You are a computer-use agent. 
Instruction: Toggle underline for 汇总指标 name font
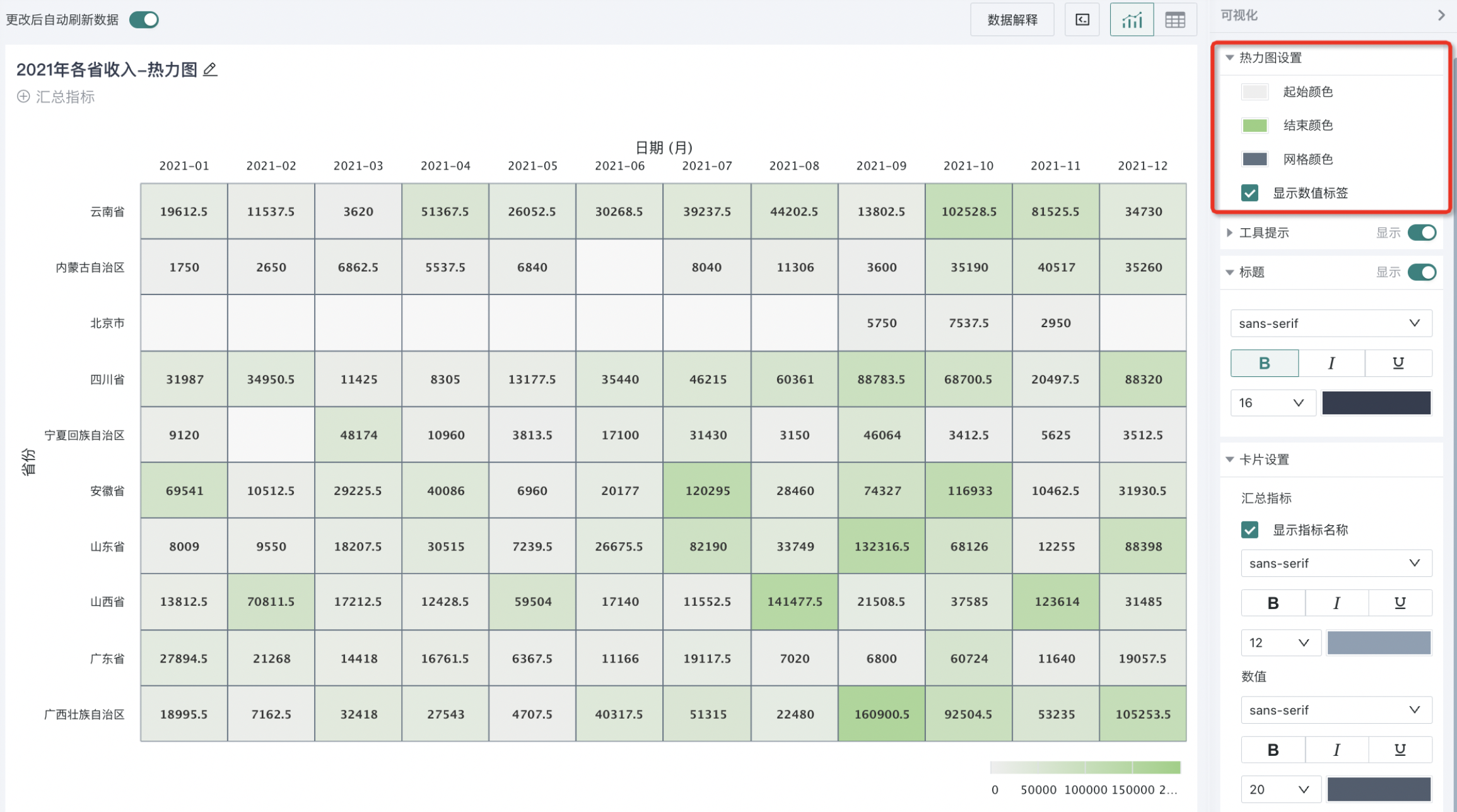1400,603
